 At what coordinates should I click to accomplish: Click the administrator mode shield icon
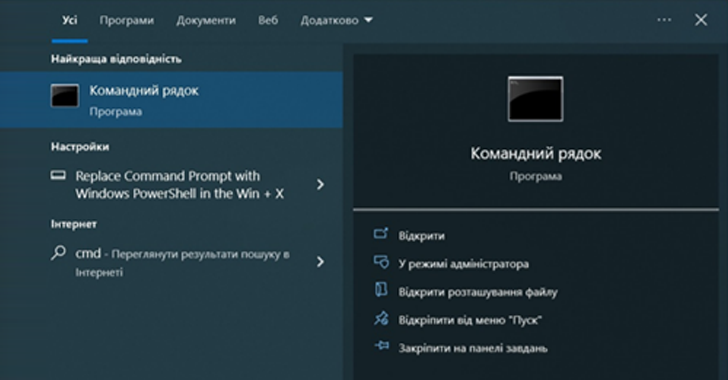point(381,262)
